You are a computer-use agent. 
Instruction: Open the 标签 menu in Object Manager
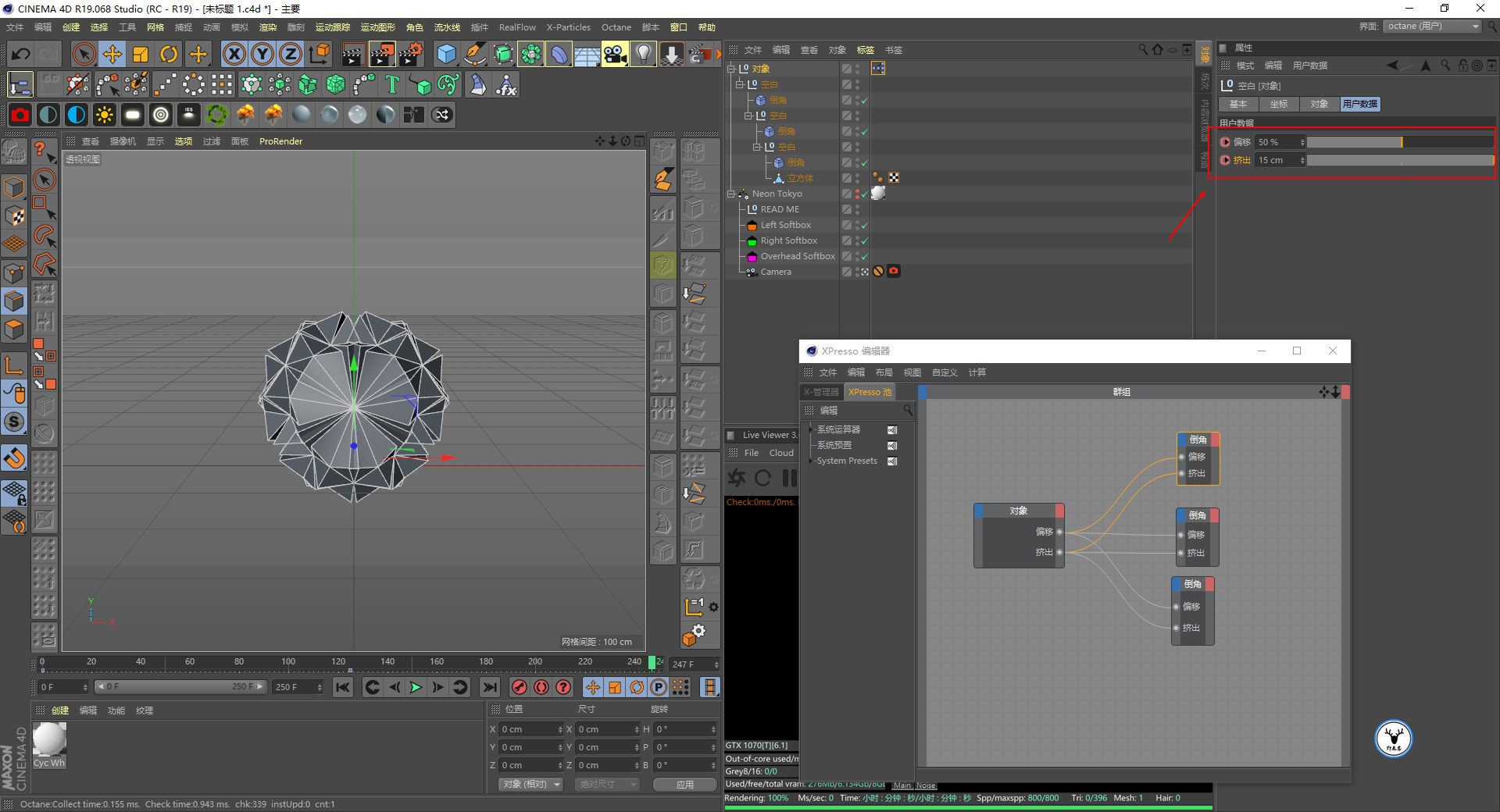(x=866, y=50)
